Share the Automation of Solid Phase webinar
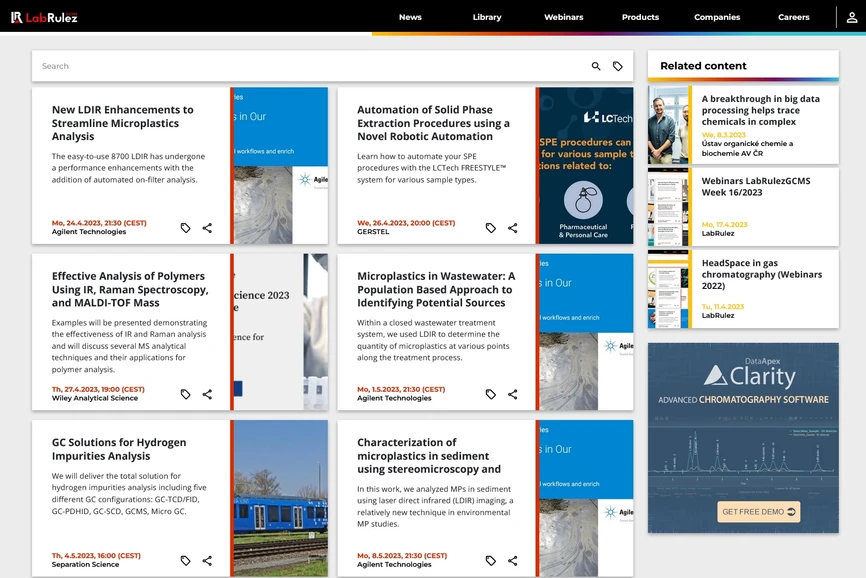The image size is (866, 578). 513,228
